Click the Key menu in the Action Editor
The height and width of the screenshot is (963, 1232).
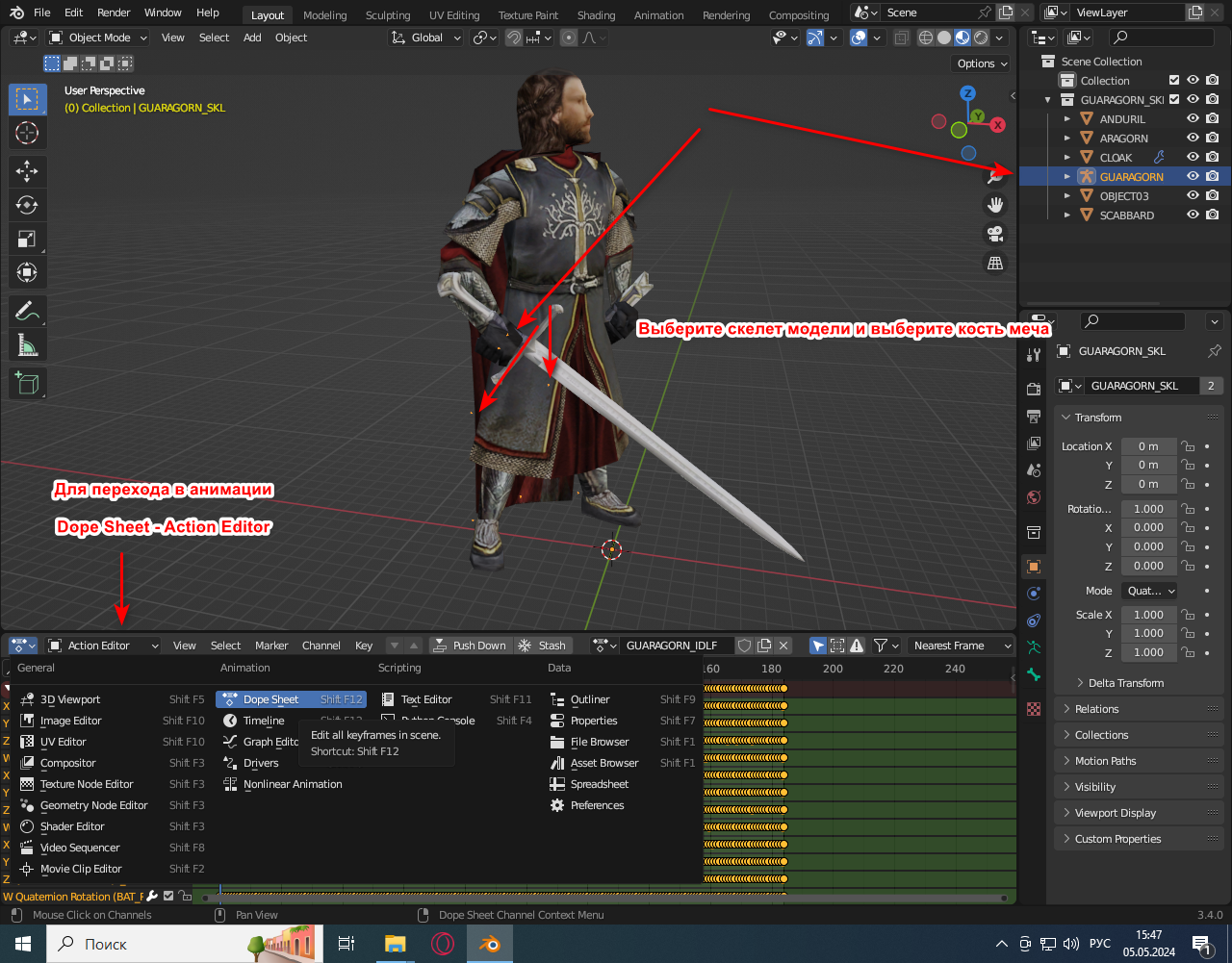point(364,646)
